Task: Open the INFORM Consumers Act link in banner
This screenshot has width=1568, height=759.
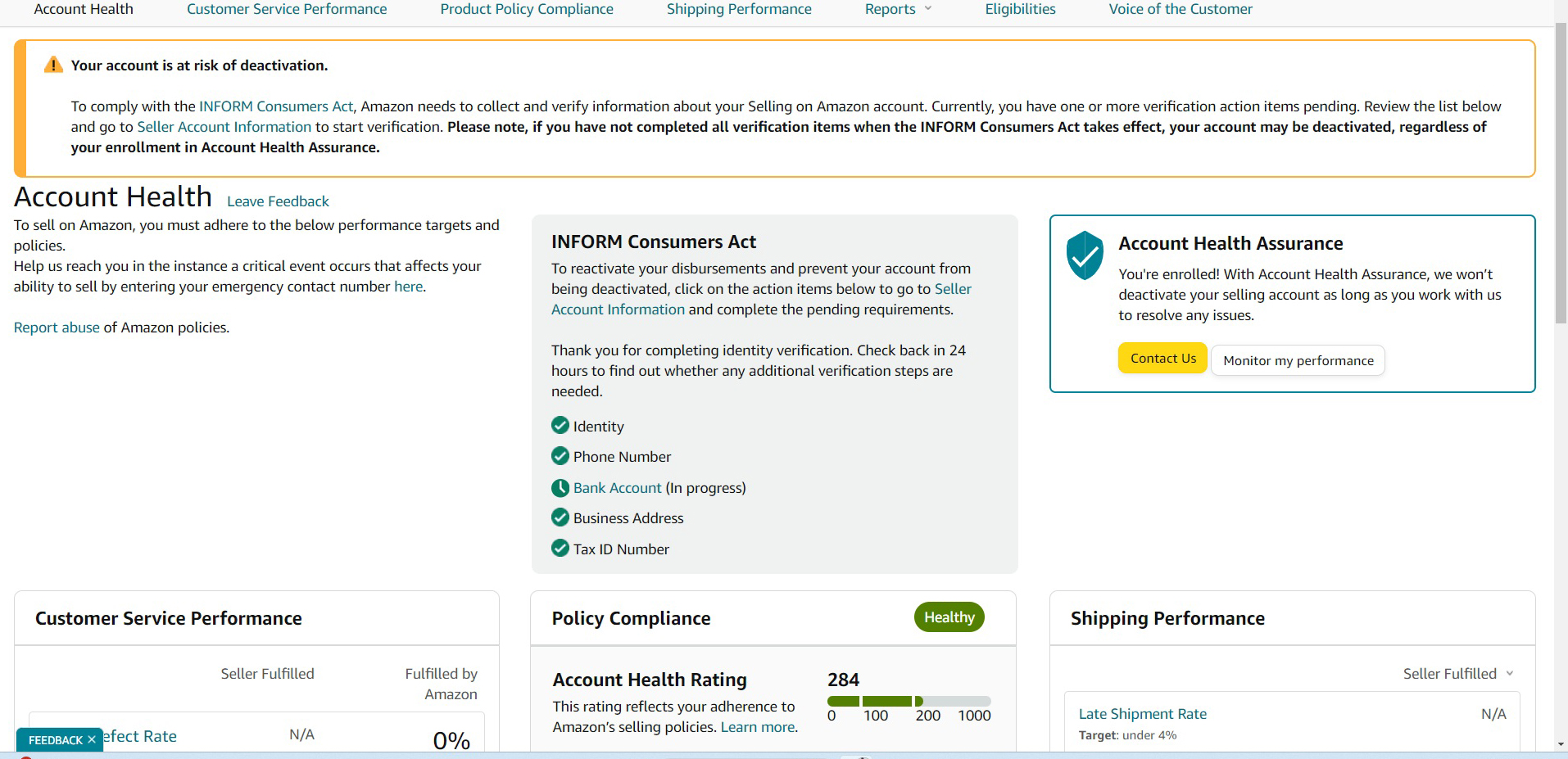Action: coord(276,106)
